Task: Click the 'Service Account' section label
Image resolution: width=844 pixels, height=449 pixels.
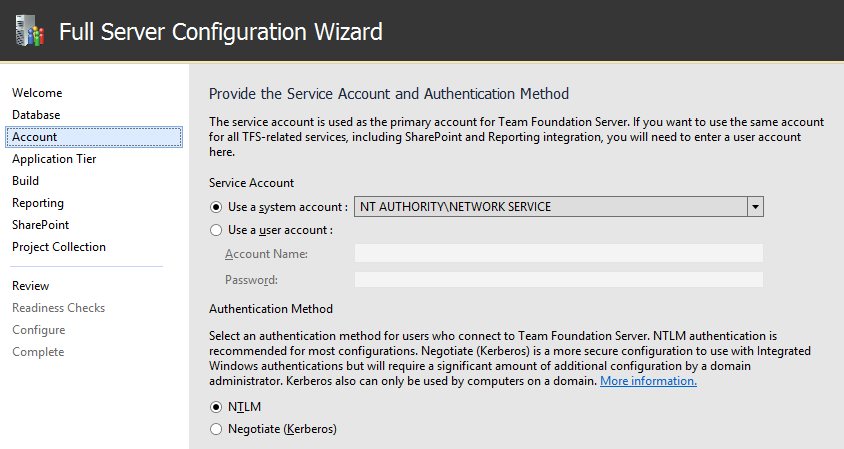Action: 251,183
